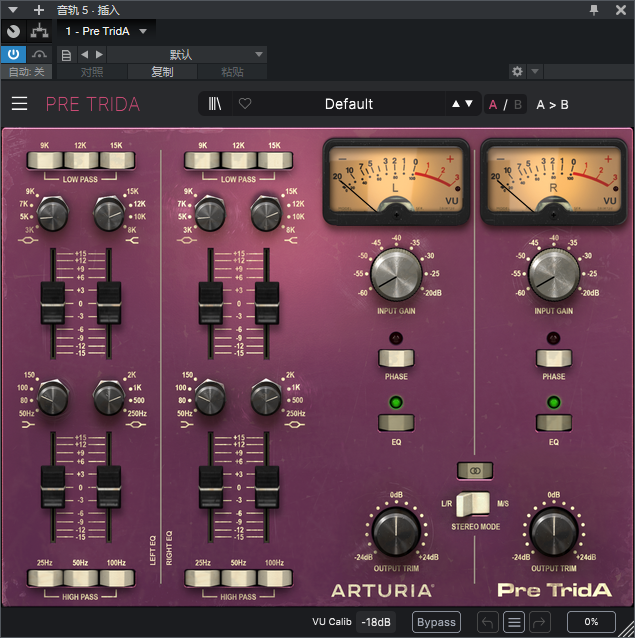
Task: Toggle right channel PHASE switch
Action: pos(554,358)
